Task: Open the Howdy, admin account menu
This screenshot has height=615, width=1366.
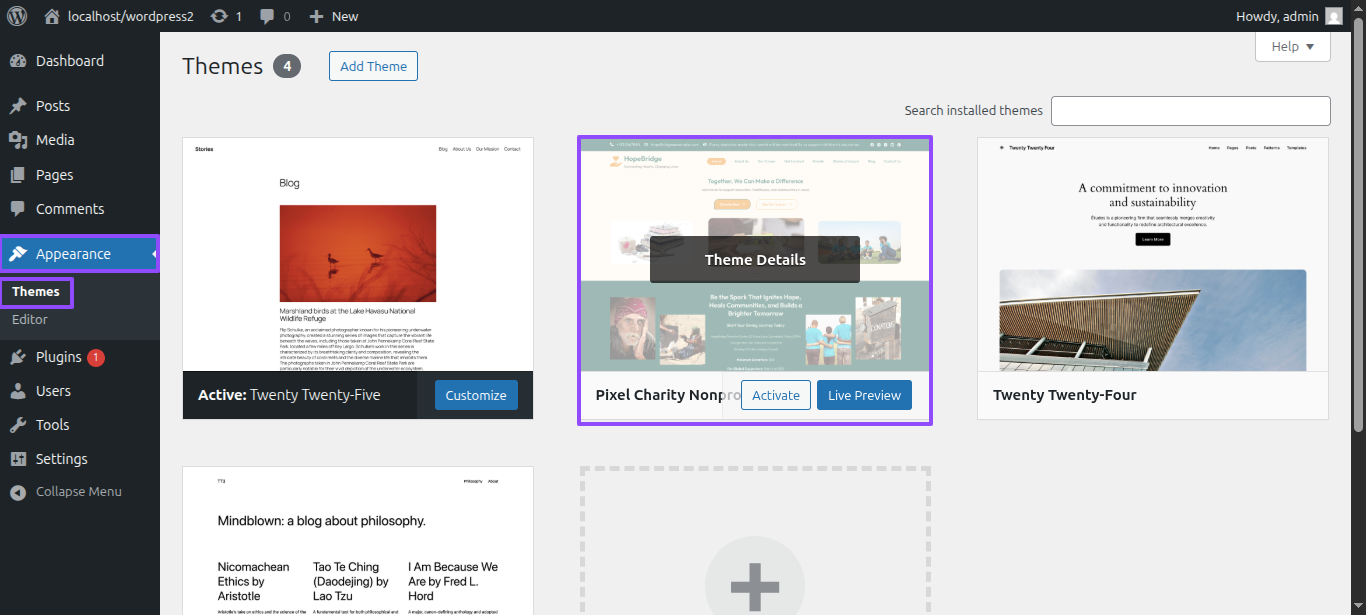Action: click(x=1289, y=16)
